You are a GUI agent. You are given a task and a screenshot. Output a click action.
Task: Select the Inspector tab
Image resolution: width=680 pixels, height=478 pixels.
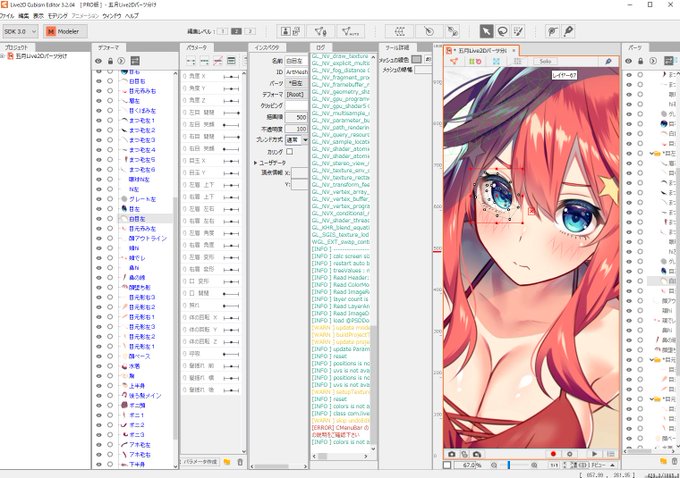click(267, 47)
